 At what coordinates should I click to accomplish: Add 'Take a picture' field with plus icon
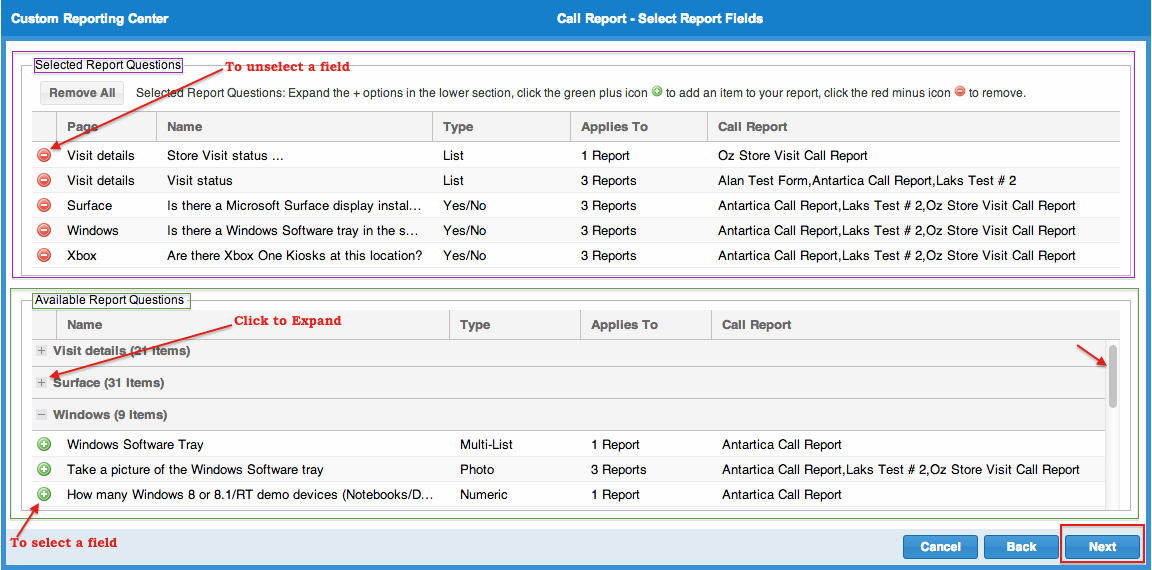click(44, 469)
